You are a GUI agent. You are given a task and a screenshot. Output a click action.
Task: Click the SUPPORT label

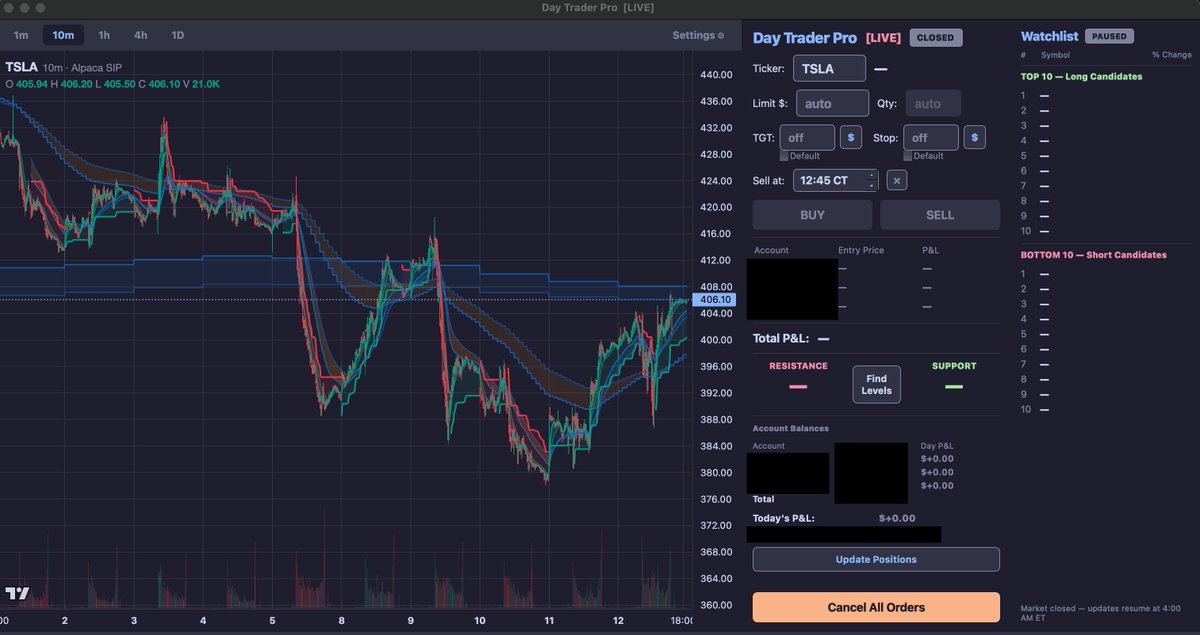(953, 366)
